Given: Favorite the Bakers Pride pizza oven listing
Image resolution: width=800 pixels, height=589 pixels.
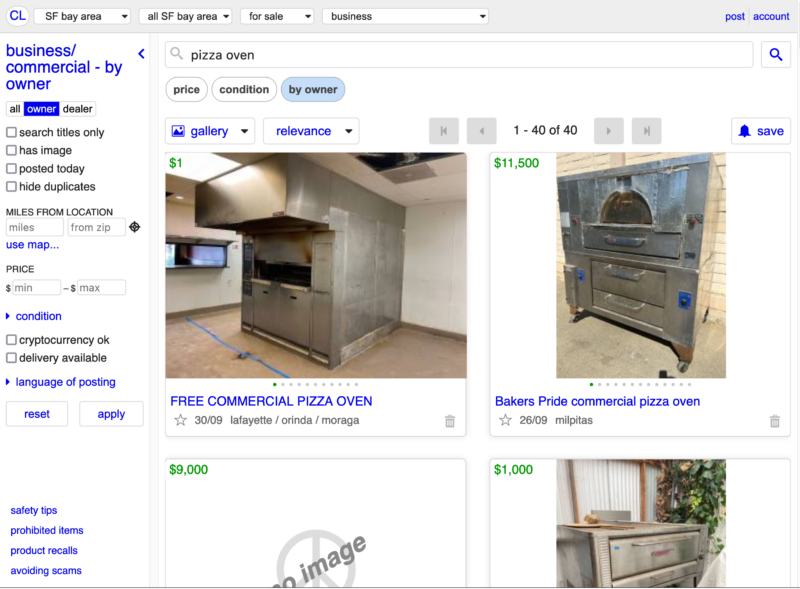Looking at the screenshot, I should pos(505,421).
